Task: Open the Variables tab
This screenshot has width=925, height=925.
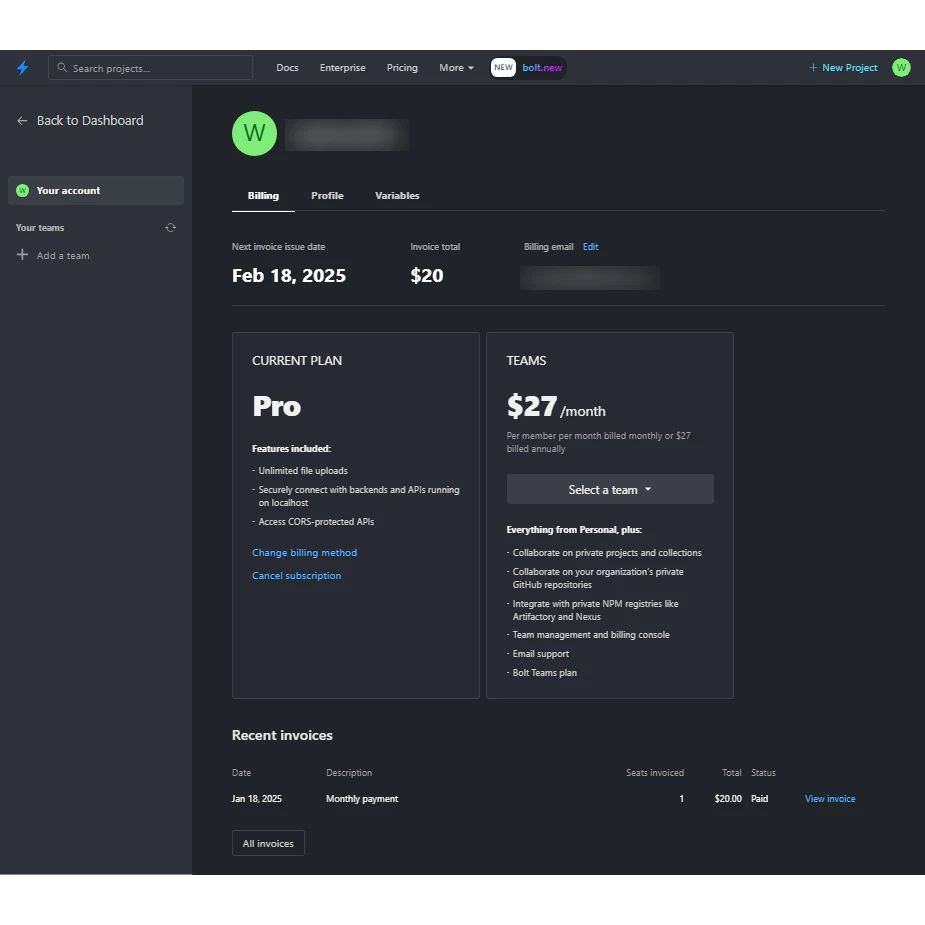Action: (397, 196)
